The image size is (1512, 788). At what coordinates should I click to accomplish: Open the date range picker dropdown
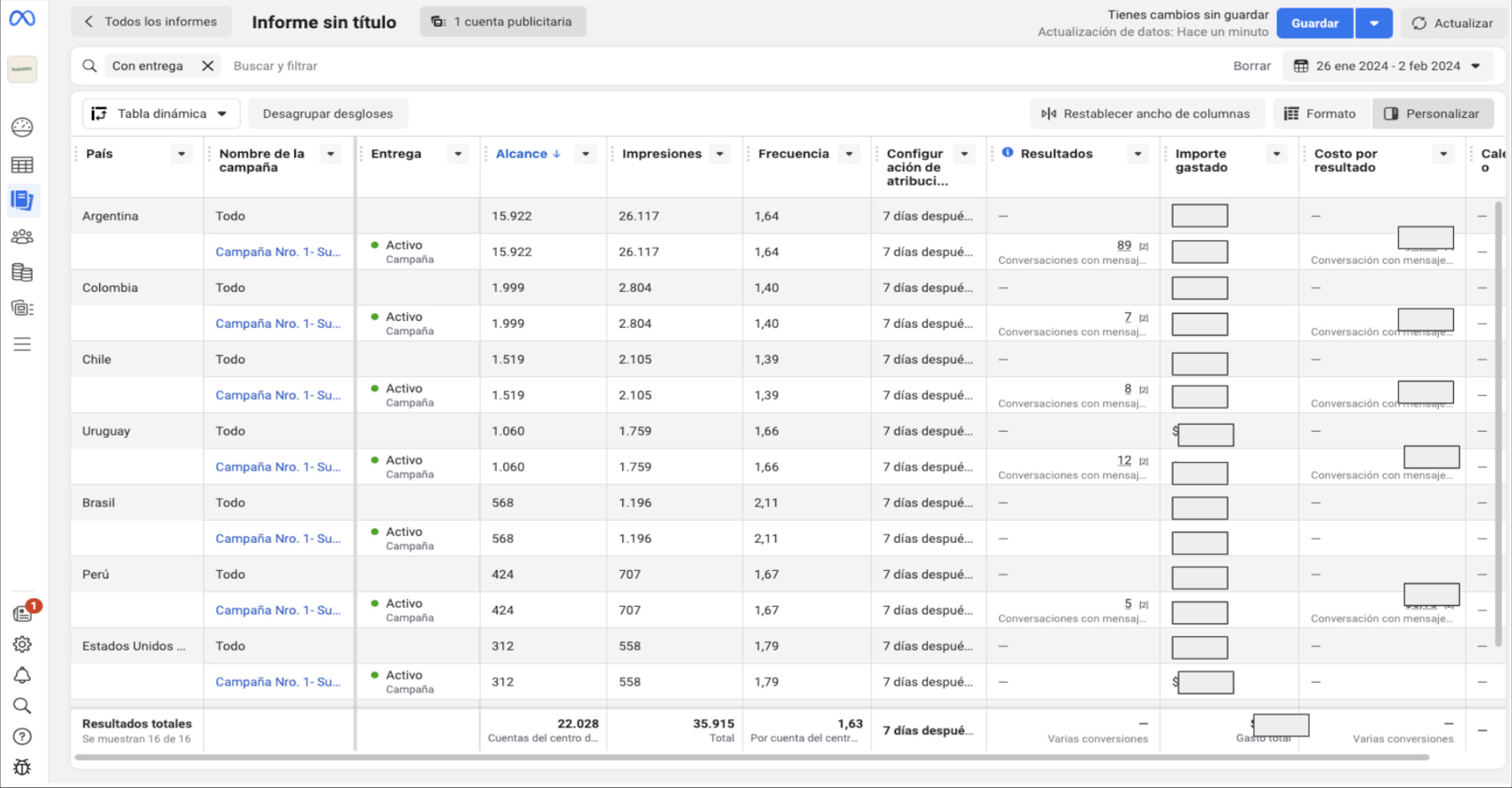coord(1387,66)
